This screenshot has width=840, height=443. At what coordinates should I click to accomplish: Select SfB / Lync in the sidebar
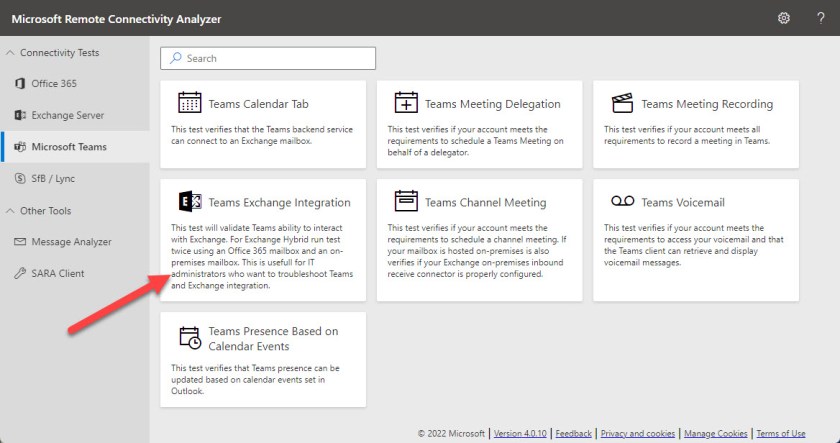pyautogui.click(x=74, y=178)
